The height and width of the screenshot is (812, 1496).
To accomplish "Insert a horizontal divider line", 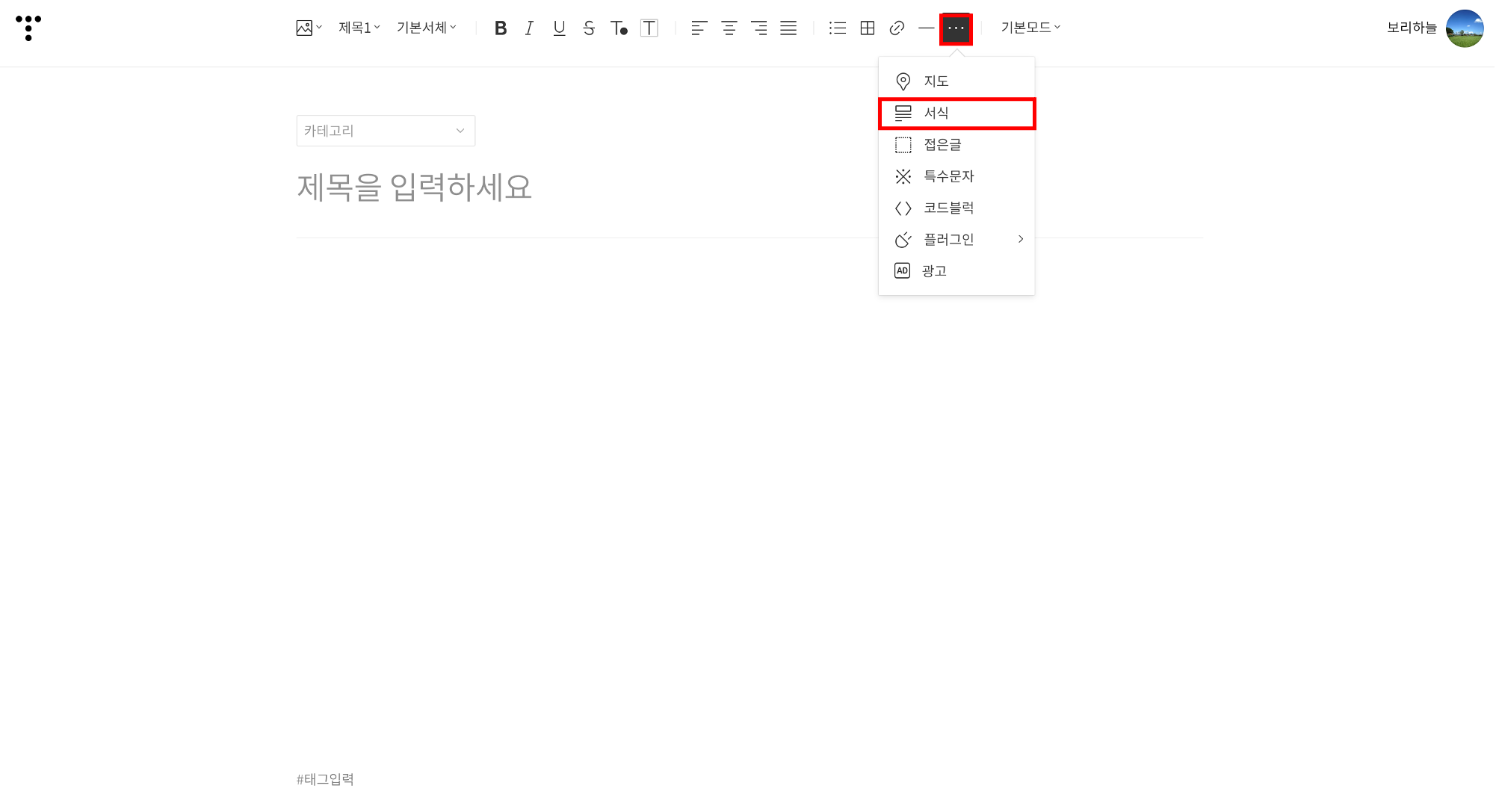I will (x=926, y=28).
